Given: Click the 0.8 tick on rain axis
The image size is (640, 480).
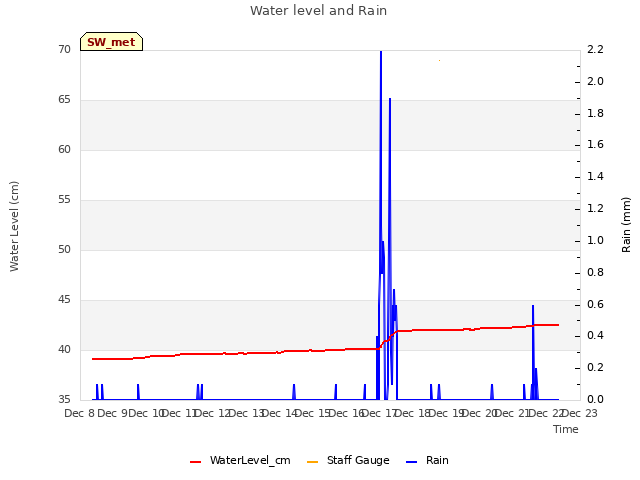Looking at the screenshot, I should click(x=595, y=272).
